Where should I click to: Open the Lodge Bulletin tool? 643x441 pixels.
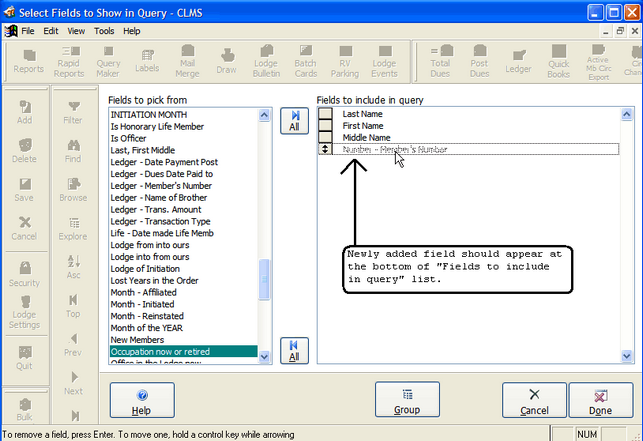click(x=266, y=60)
